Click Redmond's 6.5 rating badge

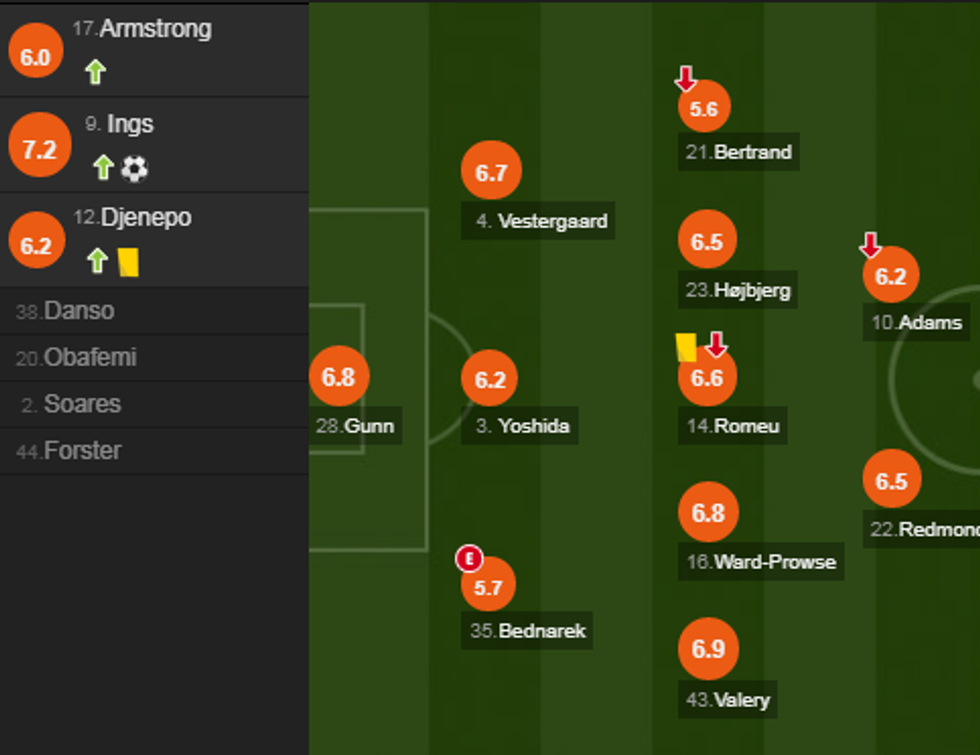tap(891, 480)
